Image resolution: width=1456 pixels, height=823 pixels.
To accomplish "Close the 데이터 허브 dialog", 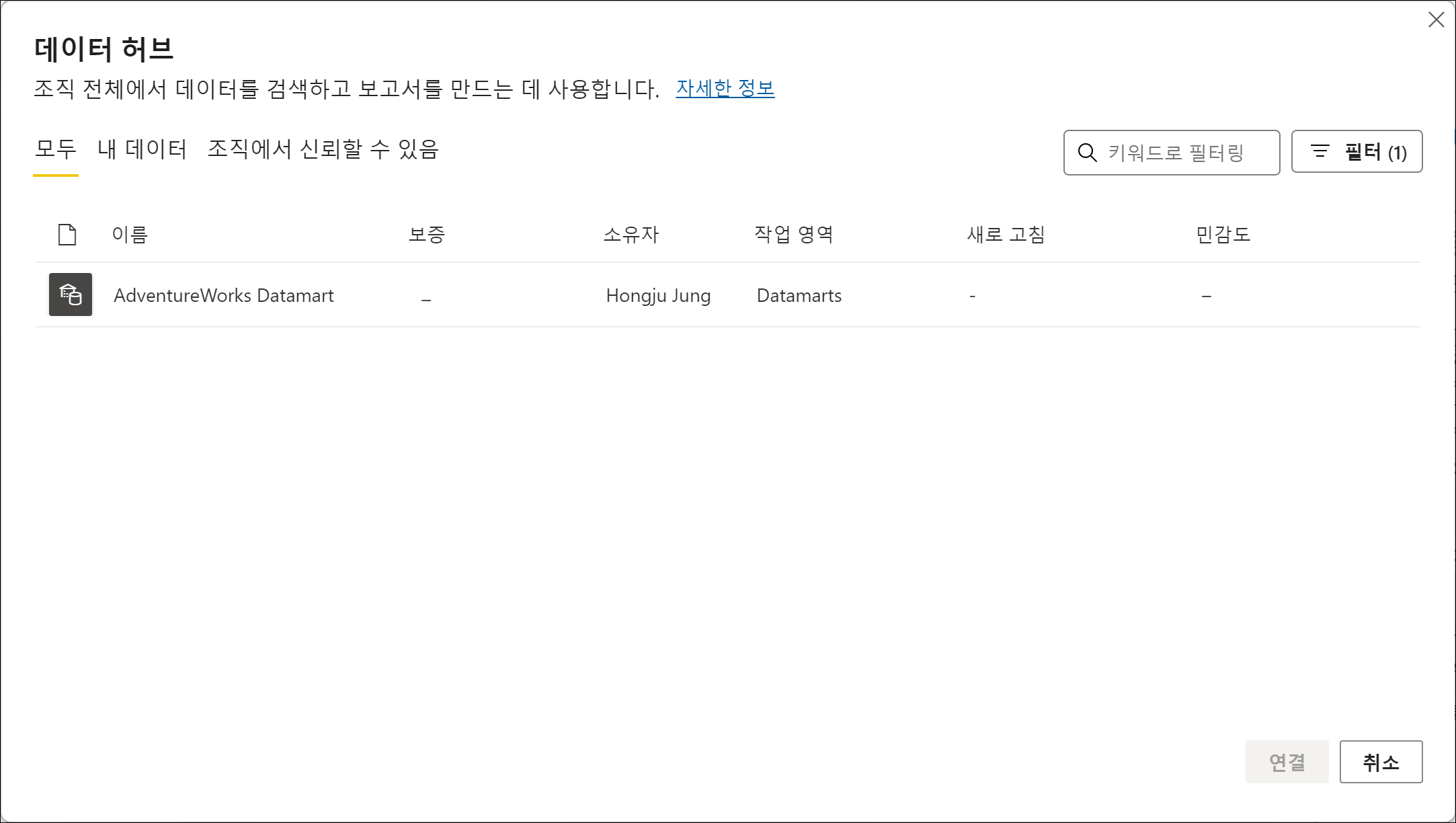I will point(1436,20).
